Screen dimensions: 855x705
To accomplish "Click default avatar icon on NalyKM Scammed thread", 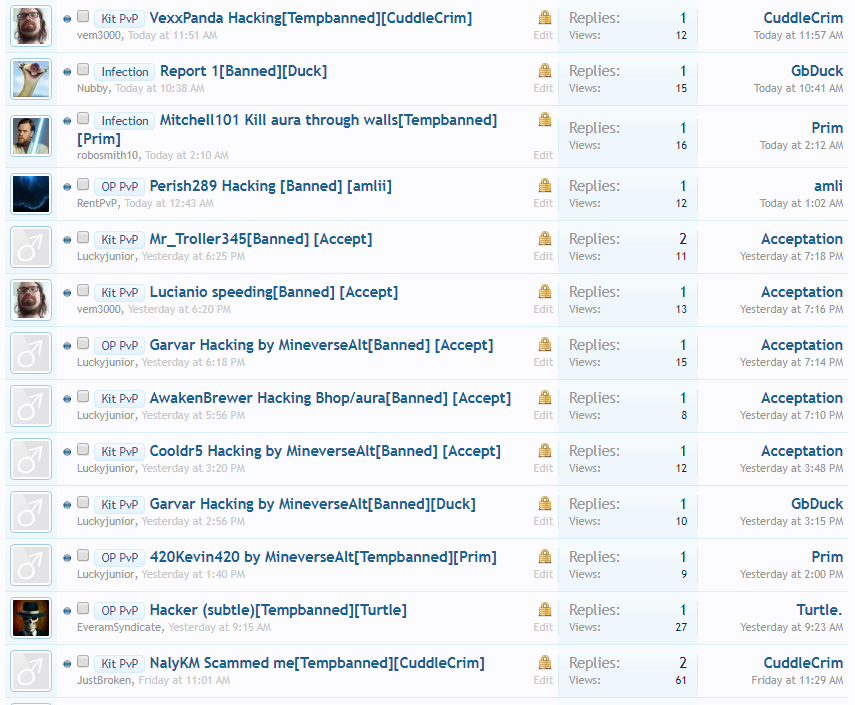I will point(31,671).
